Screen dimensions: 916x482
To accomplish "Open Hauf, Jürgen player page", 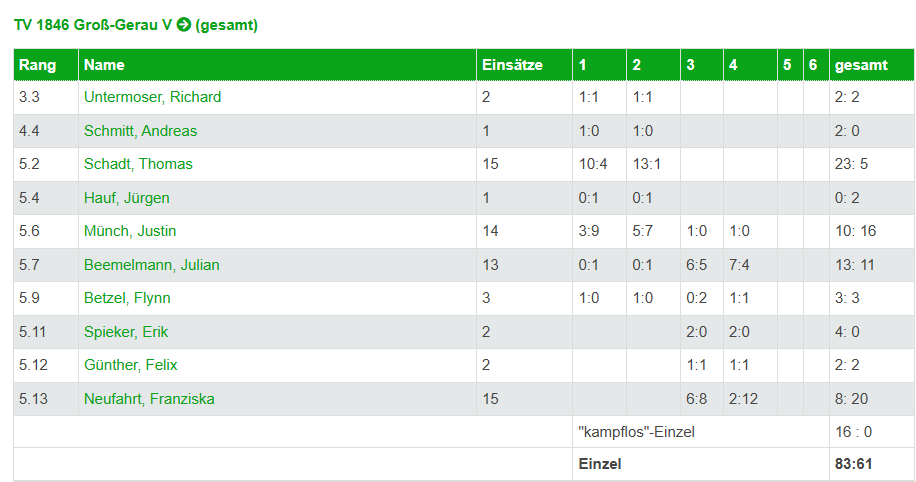I will tap(127, 198).
